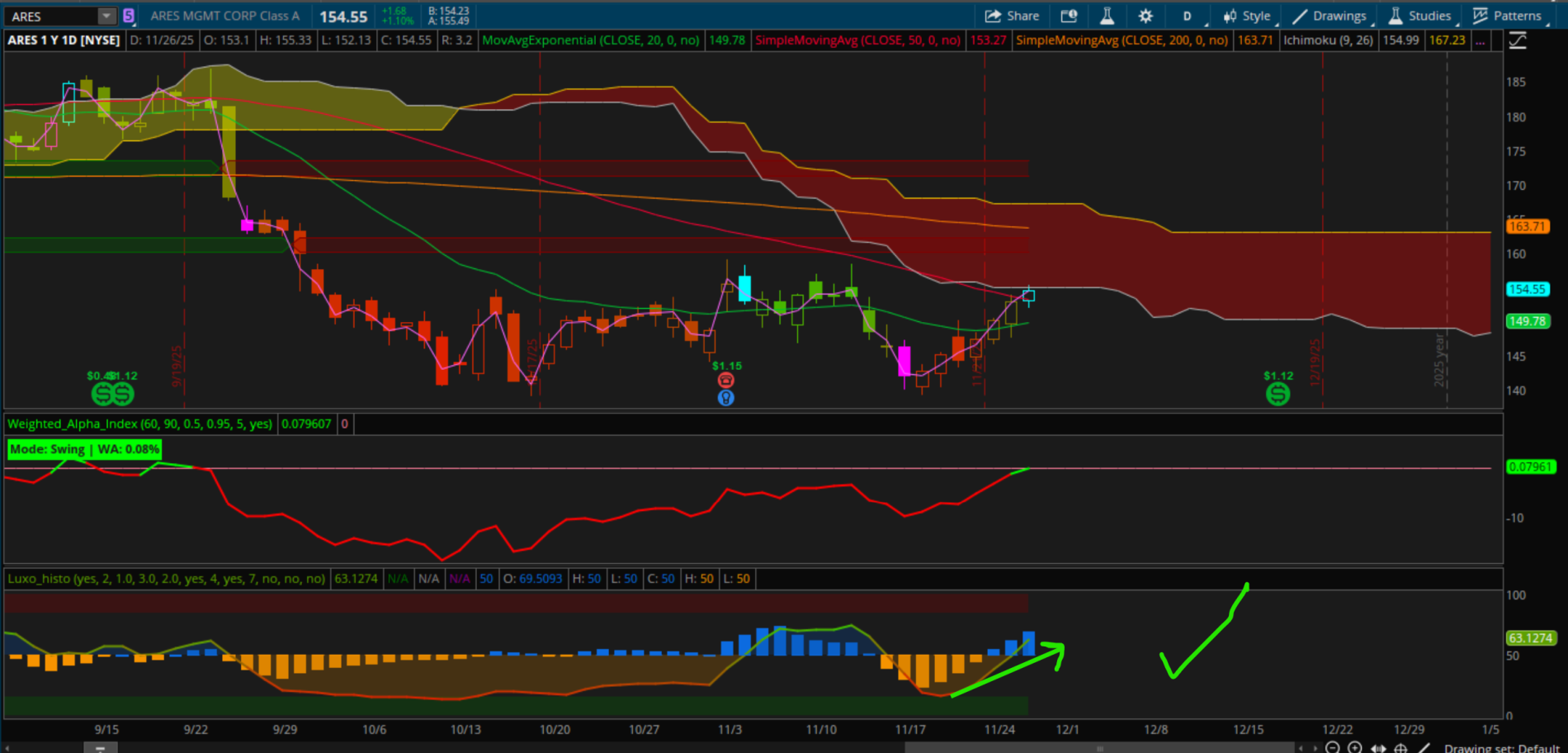Open the D timeframe dropdown

[x=1188, y=16]
